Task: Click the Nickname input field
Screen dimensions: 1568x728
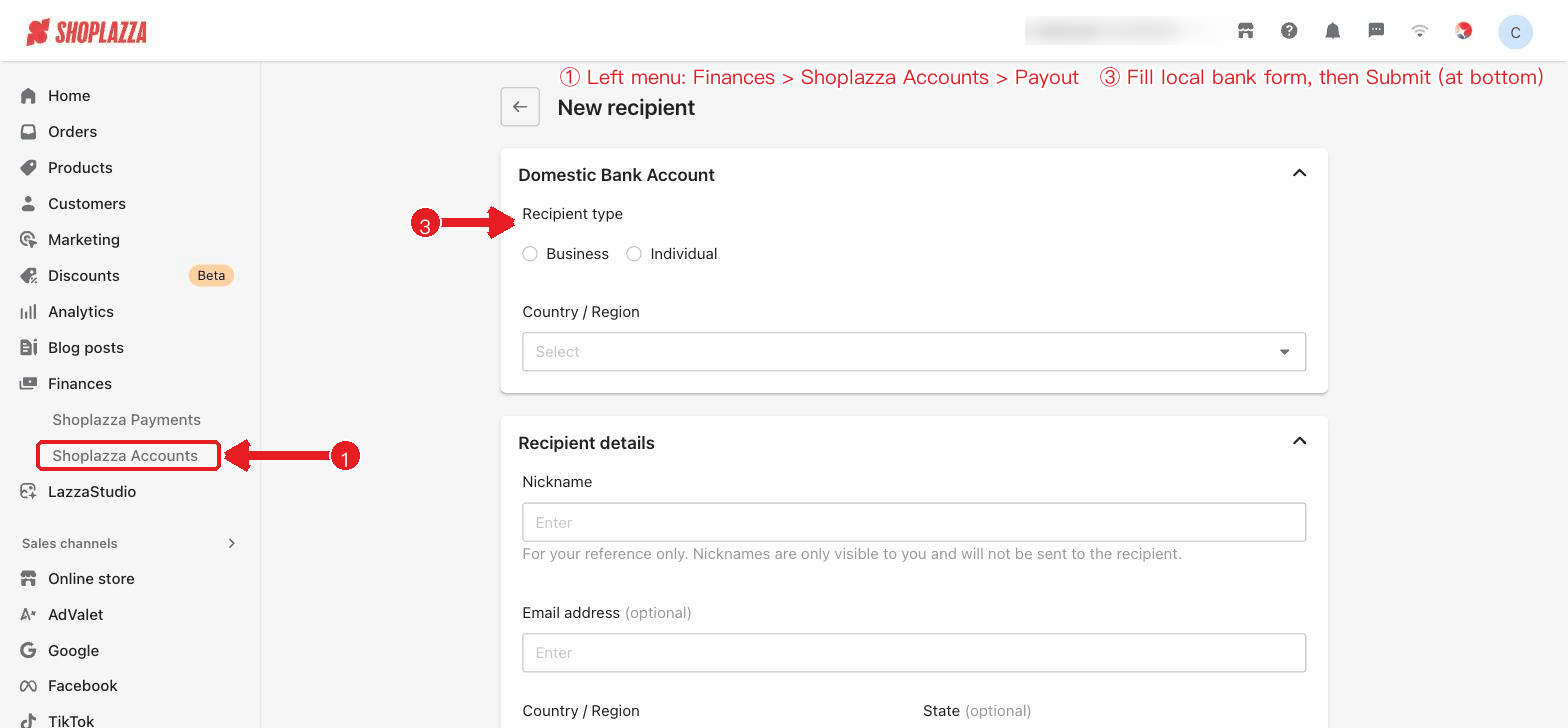Action: 914,522
